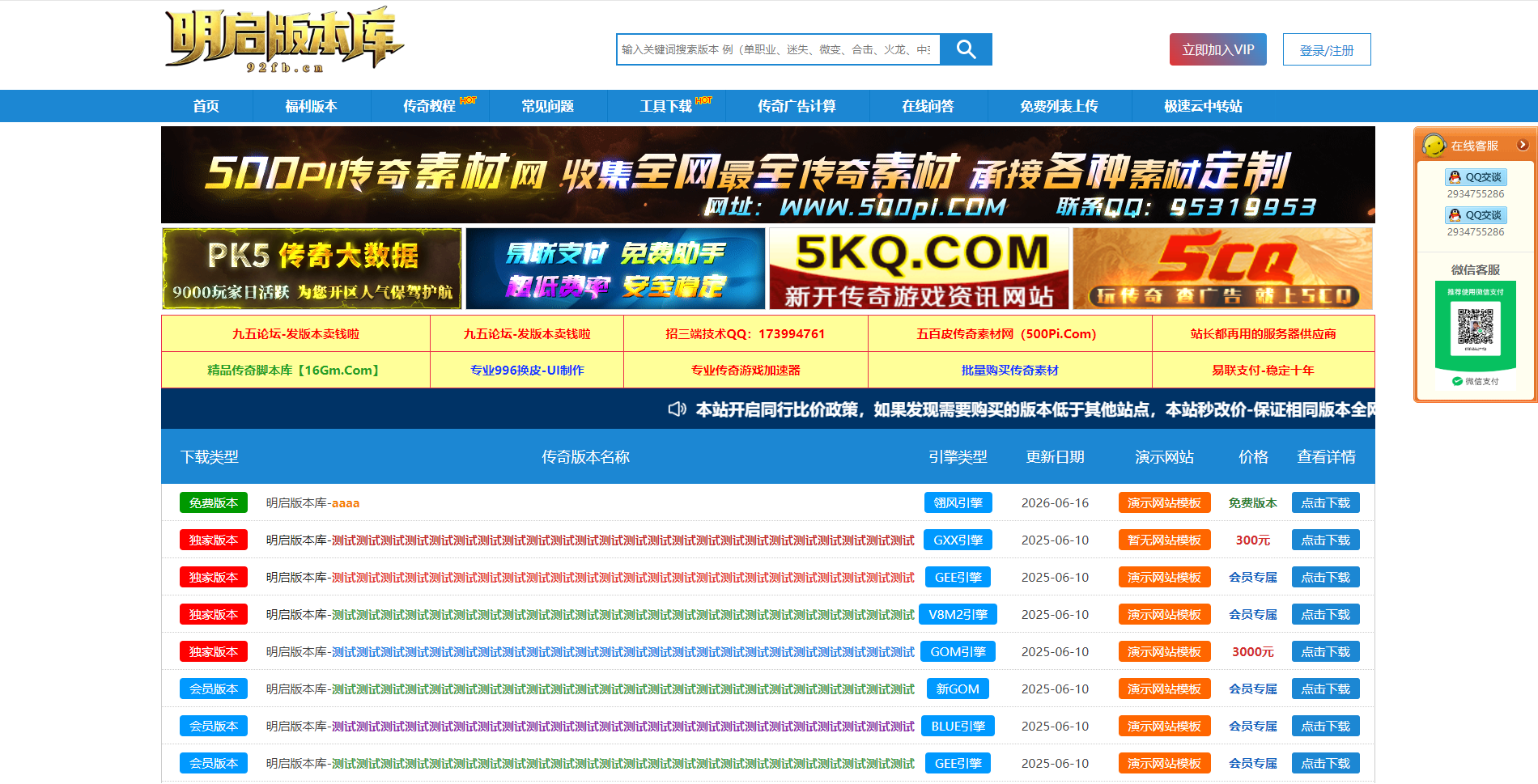
Task: Click 暂无网站模板 in the GXX引擎 row
Action: (x=1164, y=540)
